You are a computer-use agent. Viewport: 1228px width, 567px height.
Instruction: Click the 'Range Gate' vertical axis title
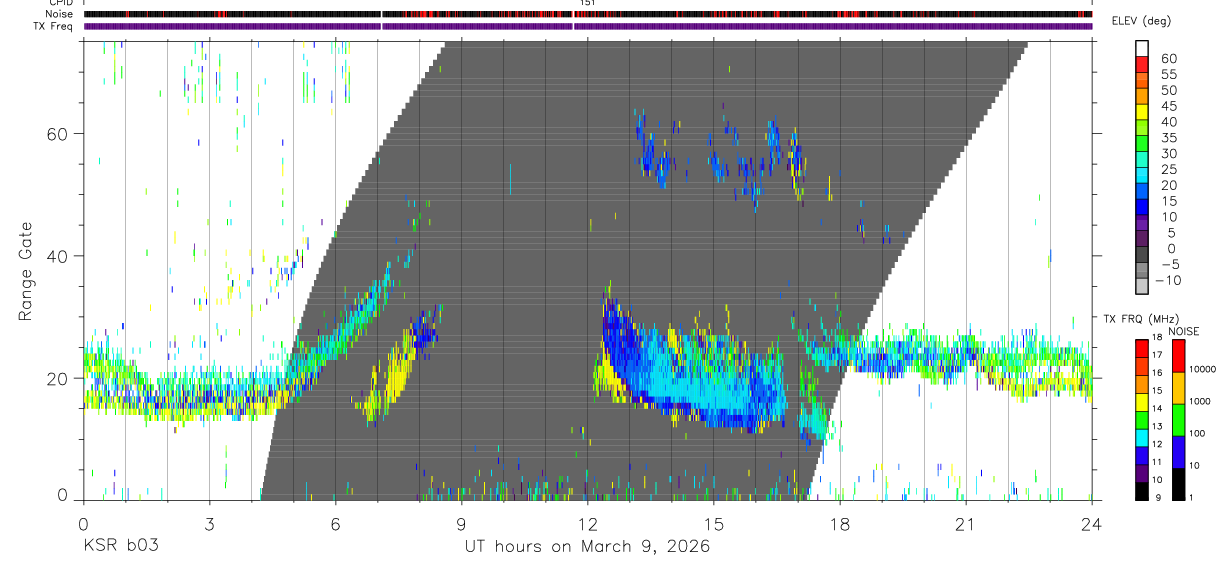click(26, 270)
